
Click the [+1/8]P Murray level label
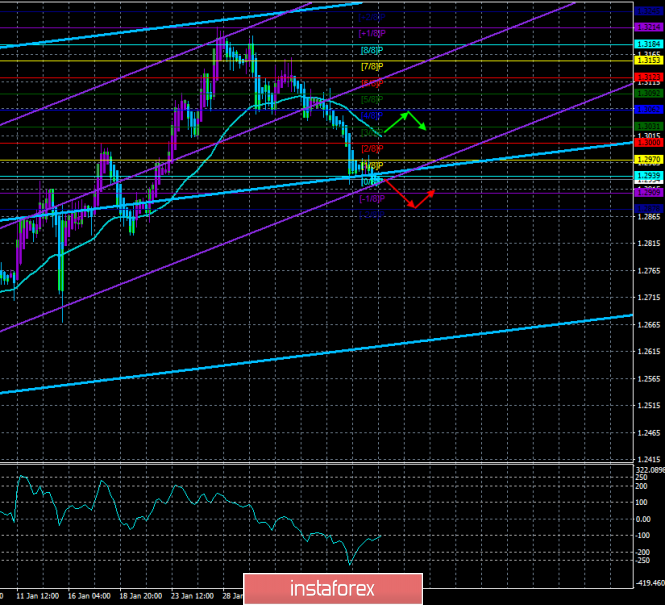point(372,33)
